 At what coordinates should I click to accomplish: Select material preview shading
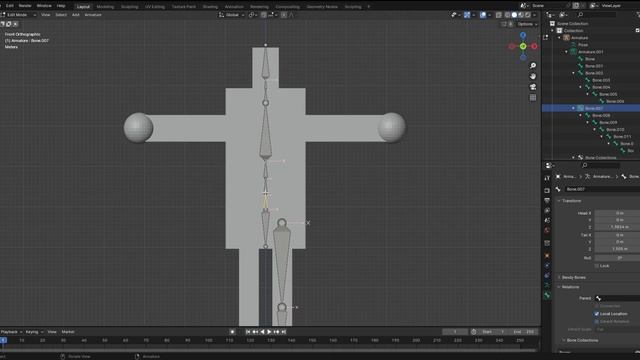pos(521,15)
